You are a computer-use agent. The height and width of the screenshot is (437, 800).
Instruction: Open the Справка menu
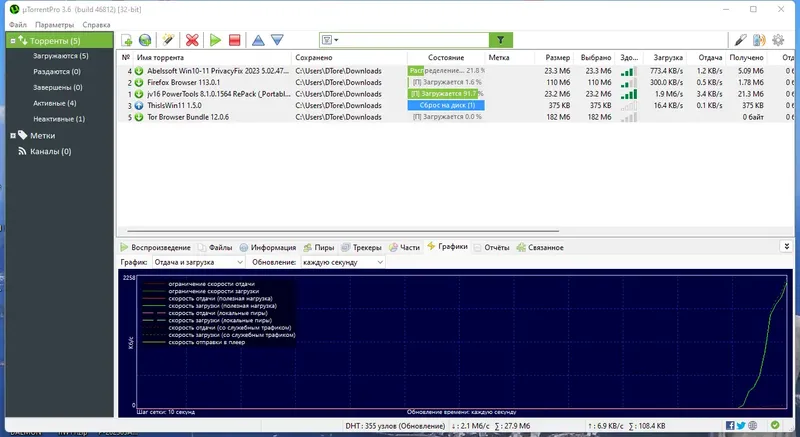96,24
